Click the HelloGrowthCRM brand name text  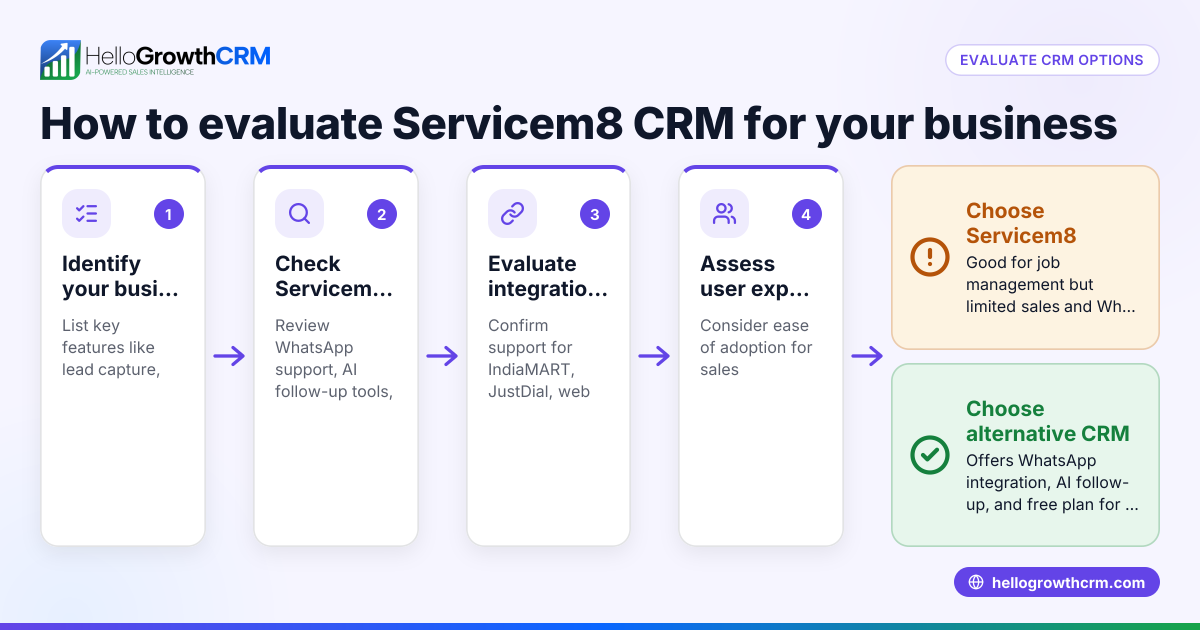click(x=178, y=55)
